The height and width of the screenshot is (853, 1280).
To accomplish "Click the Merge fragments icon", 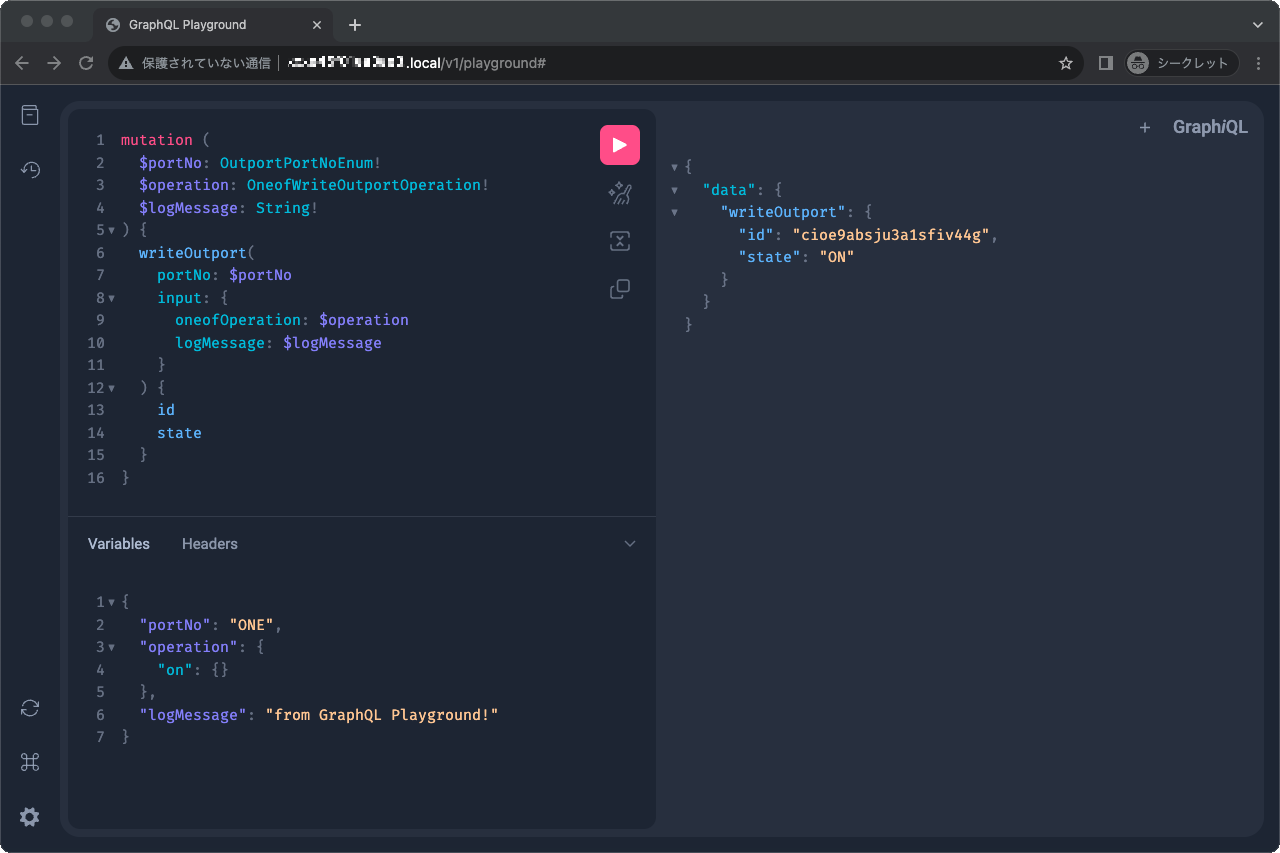I will click(x=620, y=241).
